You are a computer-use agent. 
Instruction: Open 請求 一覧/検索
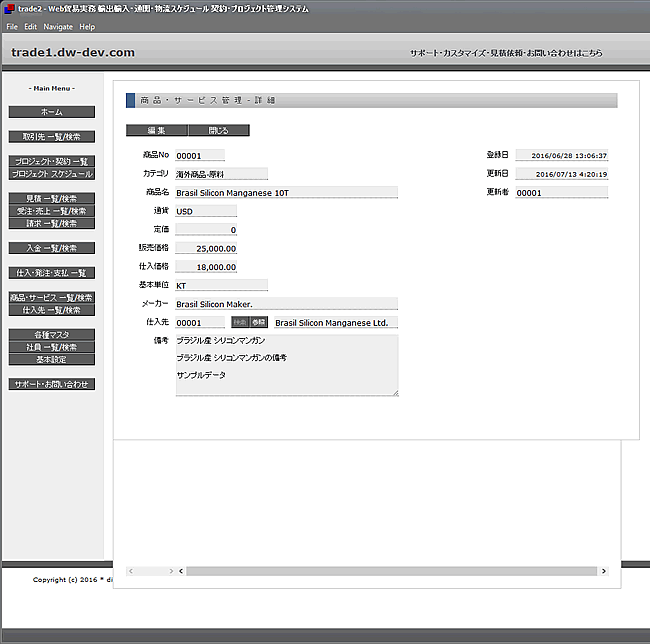coord(52,223)
